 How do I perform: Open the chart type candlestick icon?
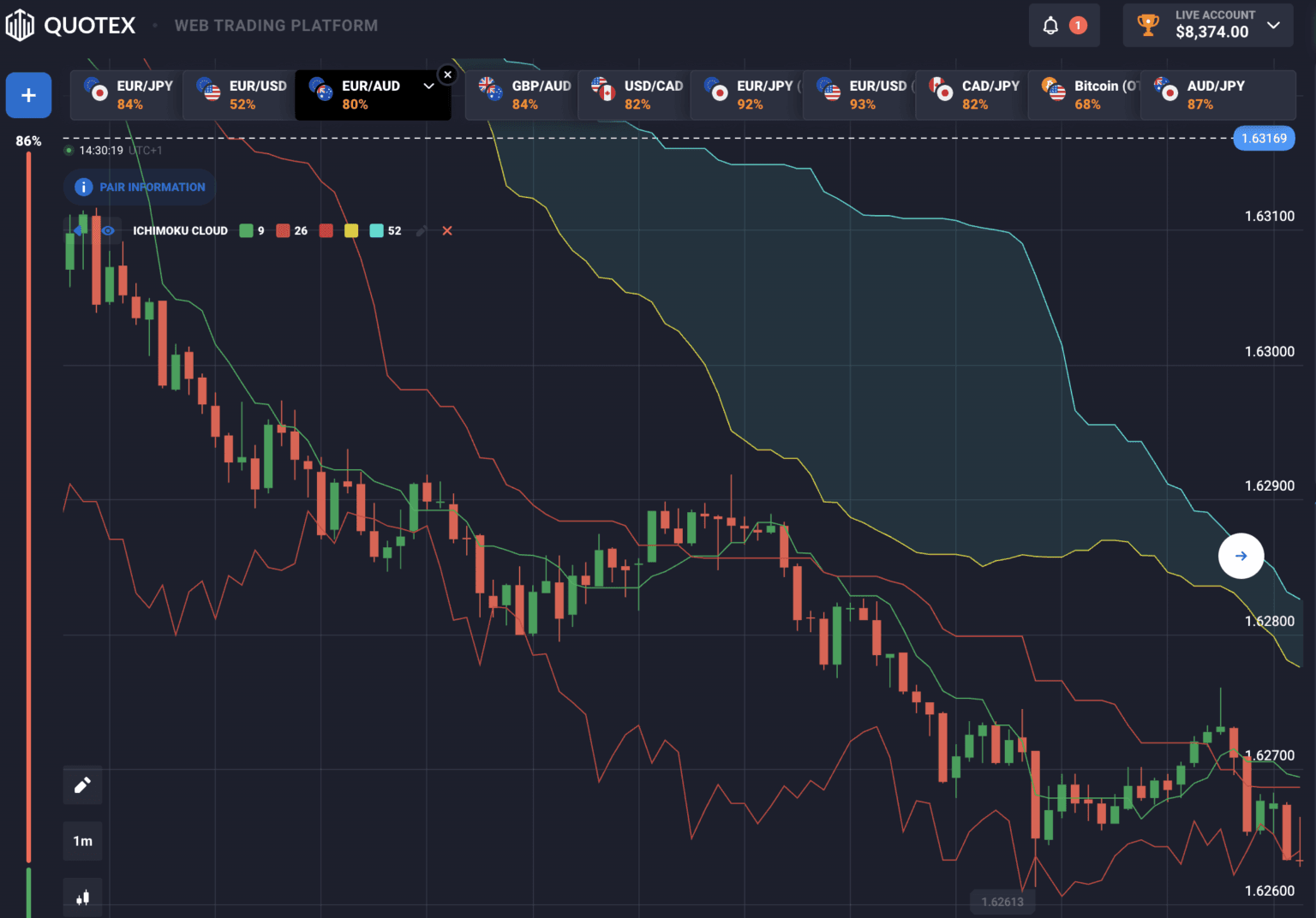click(82, 897)
